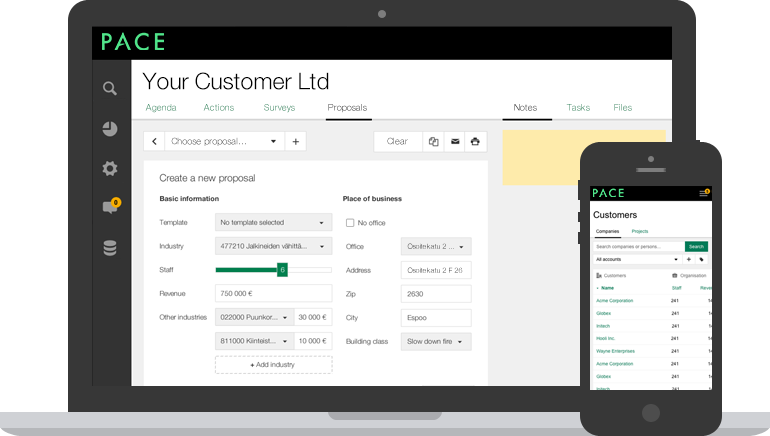
Task: Open the Surveys tab
Action: tap(279, 108)
